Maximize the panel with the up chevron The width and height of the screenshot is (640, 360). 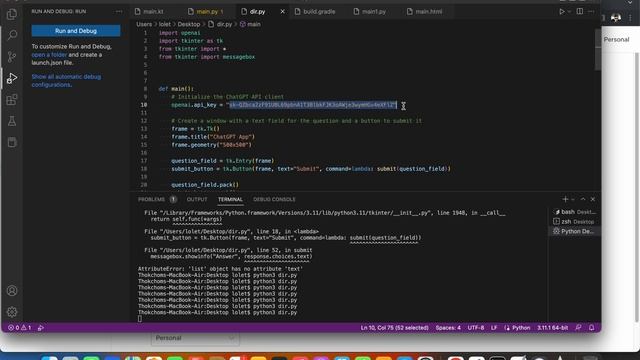(x=583, y=199)
